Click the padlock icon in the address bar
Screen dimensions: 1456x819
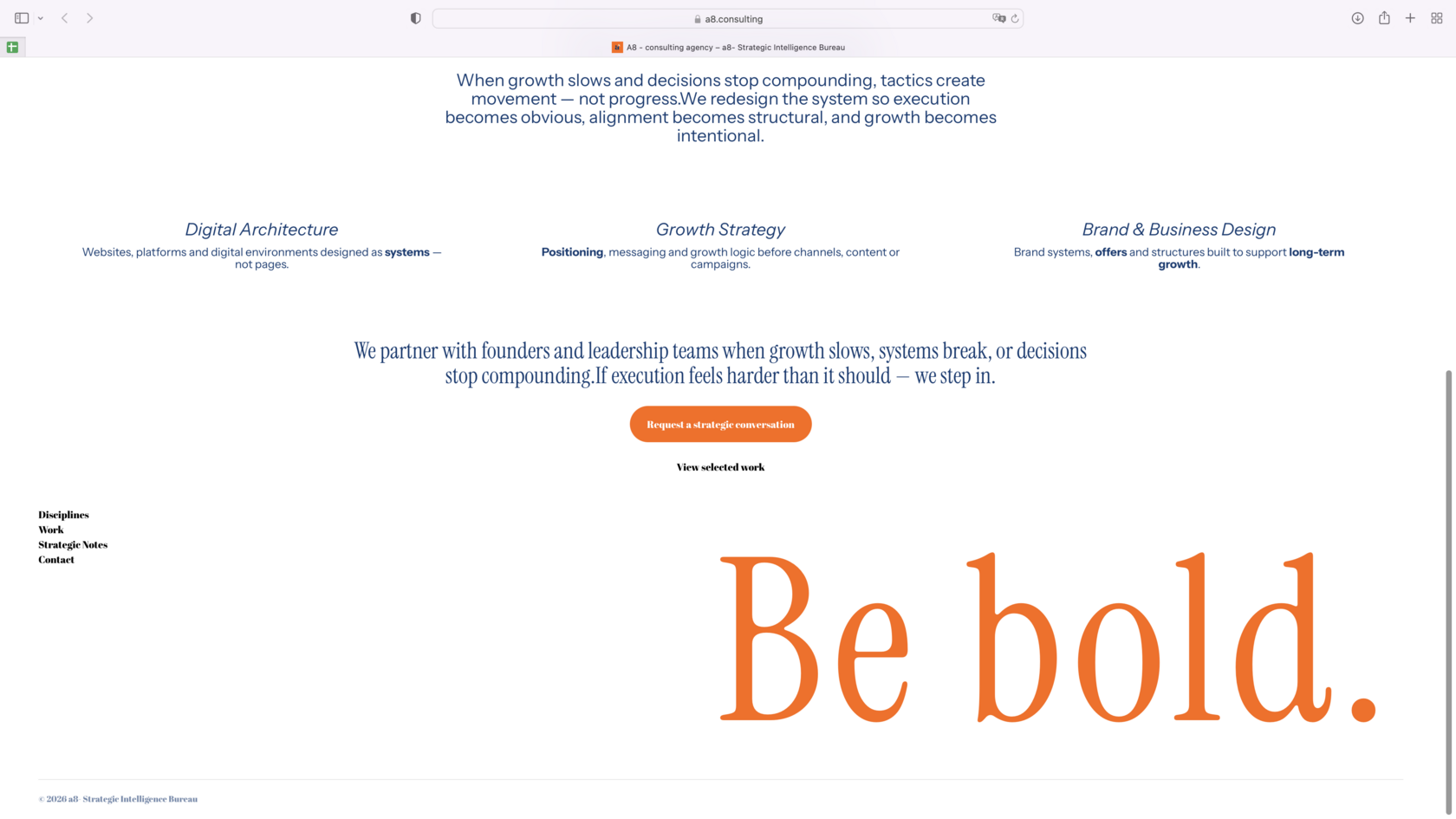tap(698, 19)
